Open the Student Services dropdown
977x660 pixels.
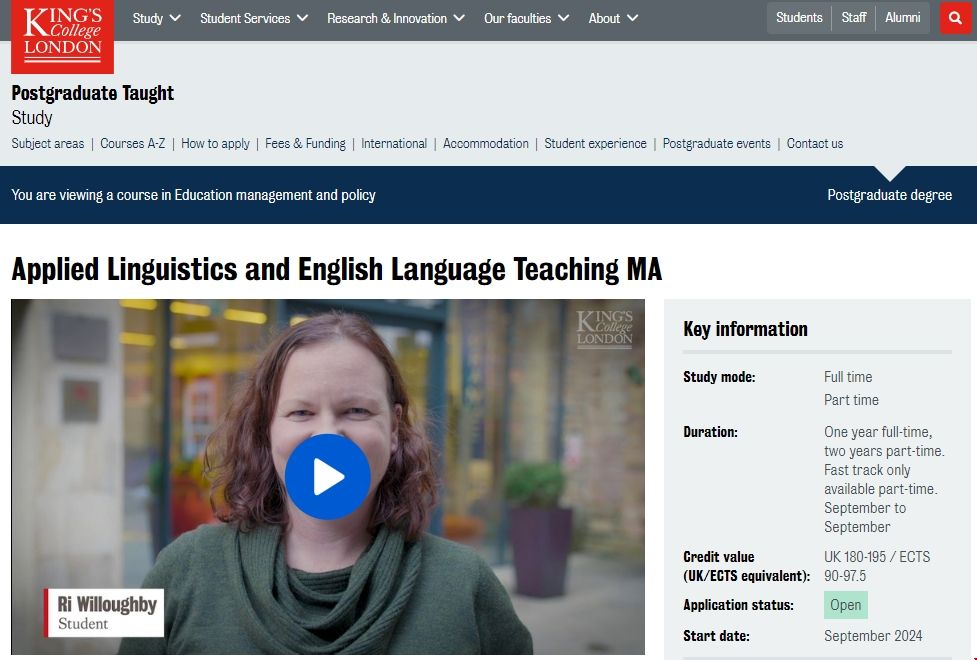pos(254,18)
